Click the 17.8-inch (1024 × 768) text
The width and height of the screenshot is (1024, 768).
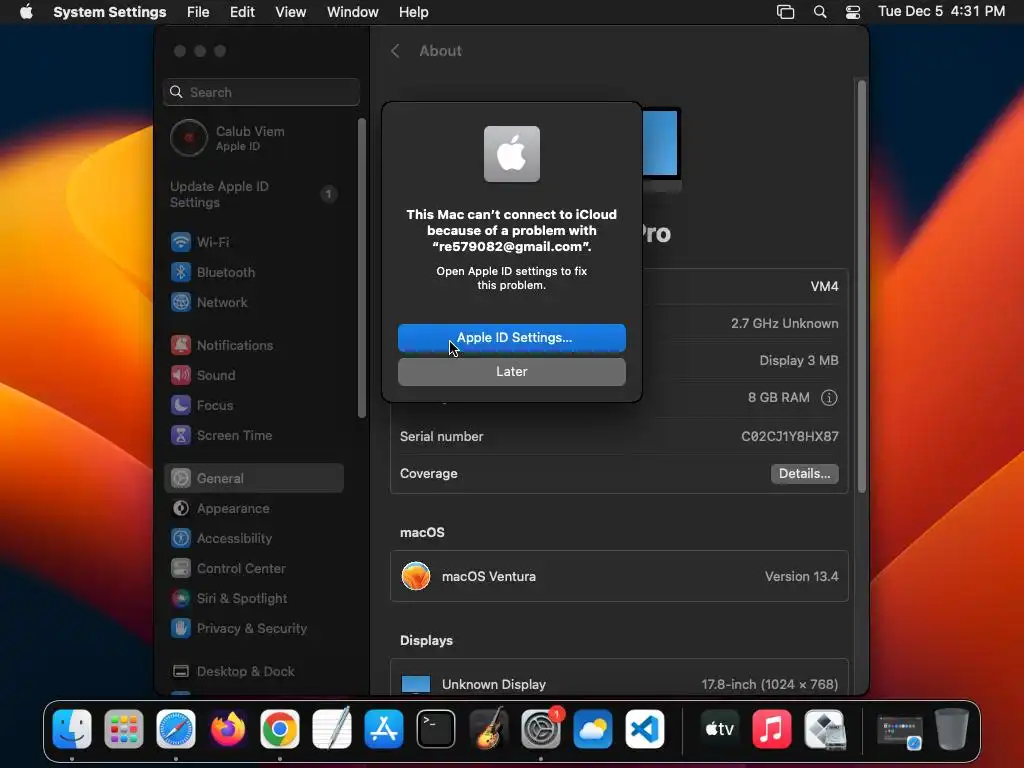(x=769, y=684)
